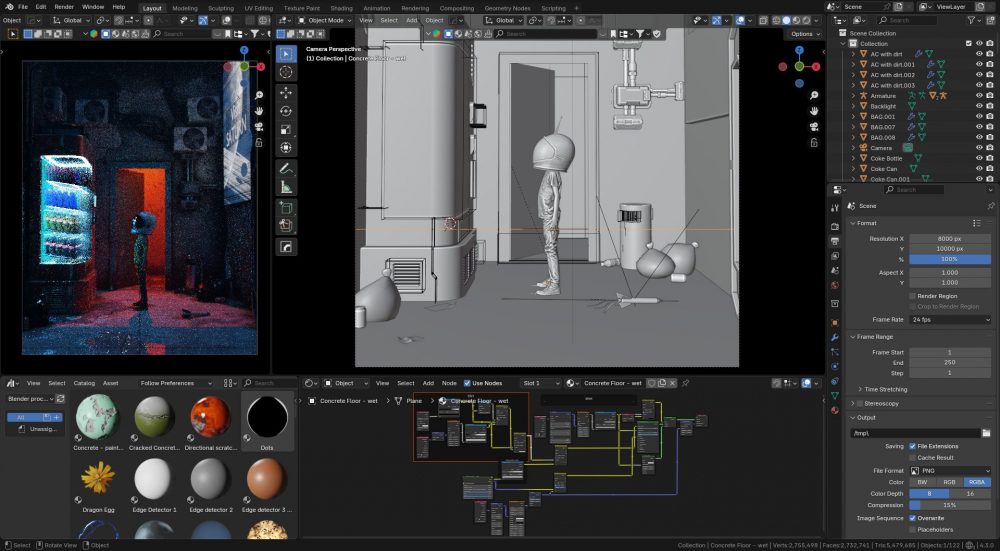Select the RGB color mode button
Viewport: 1000px width, 551px height.
tap(950, 483)
